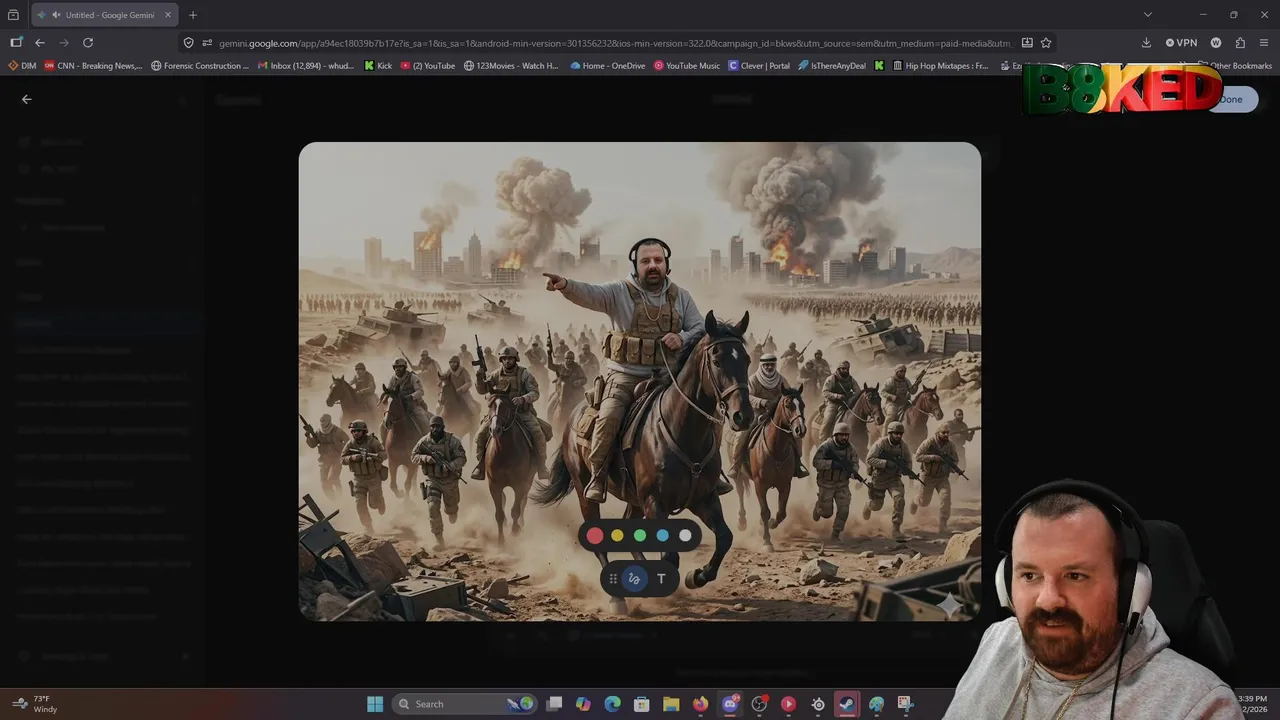
Task: Open the browser application menu
Action: click(x=1264, y=43)
